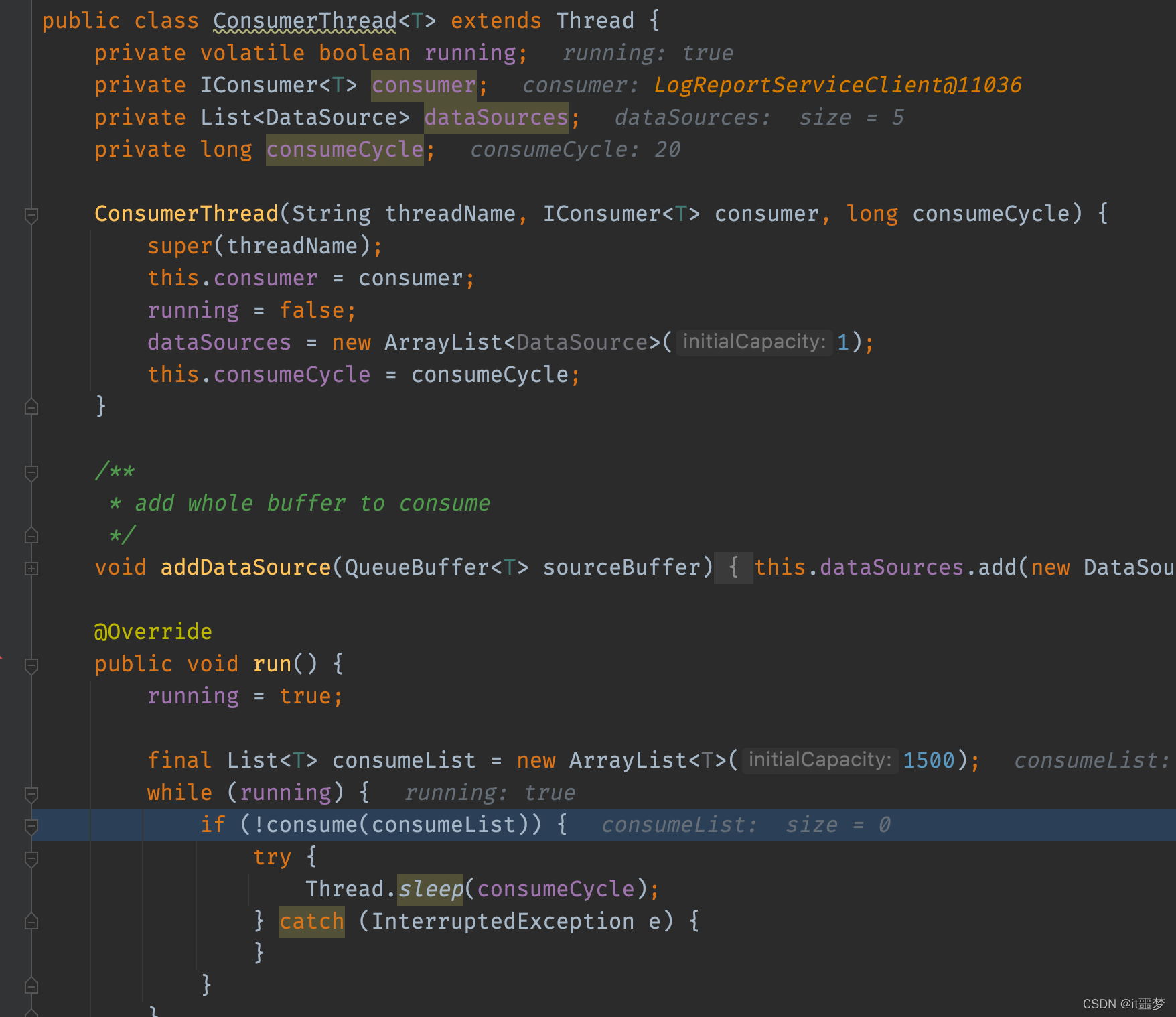Collapse the if (!consume(consumeList)) block fold marker
The width and height of the screenshot is (1176, 1017).
(x=31, y=827)
